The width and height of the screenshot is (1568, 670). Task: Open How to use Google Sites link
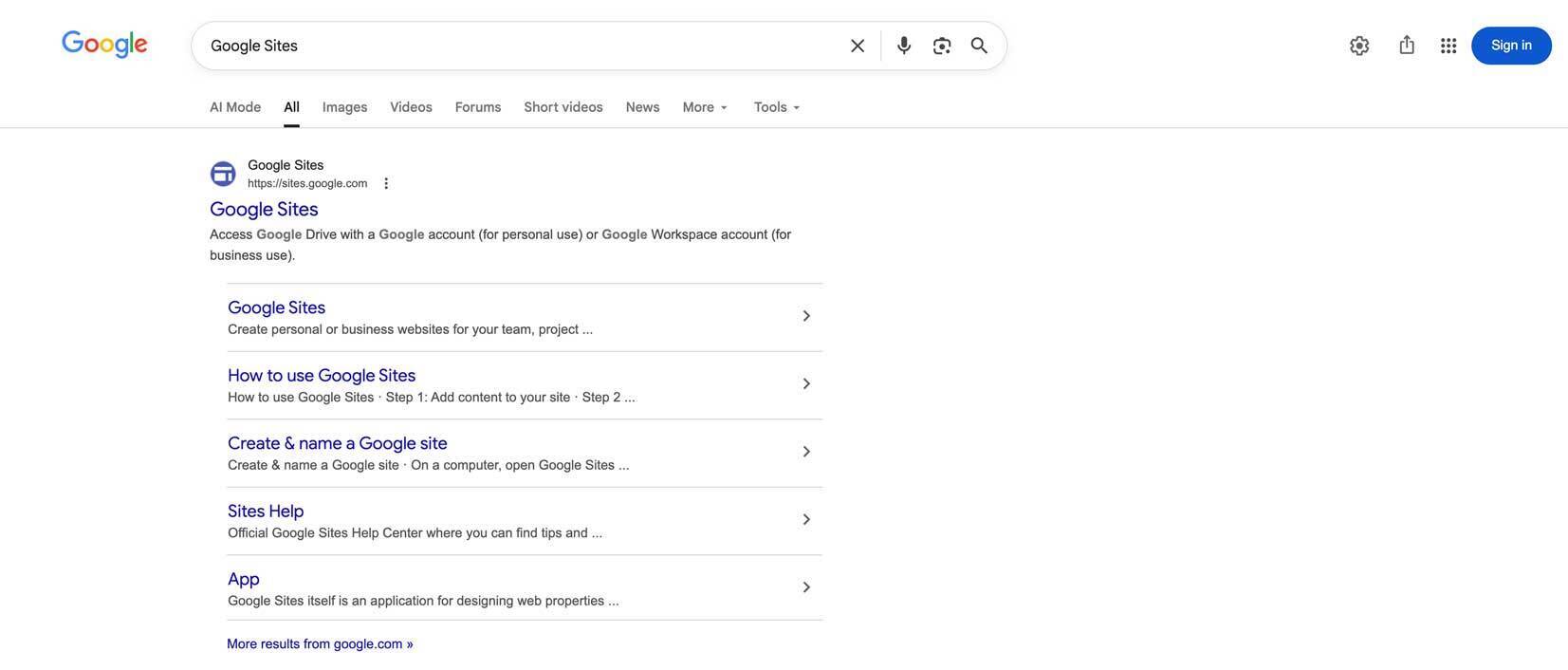pyautogui.click(x=322, y=376)
